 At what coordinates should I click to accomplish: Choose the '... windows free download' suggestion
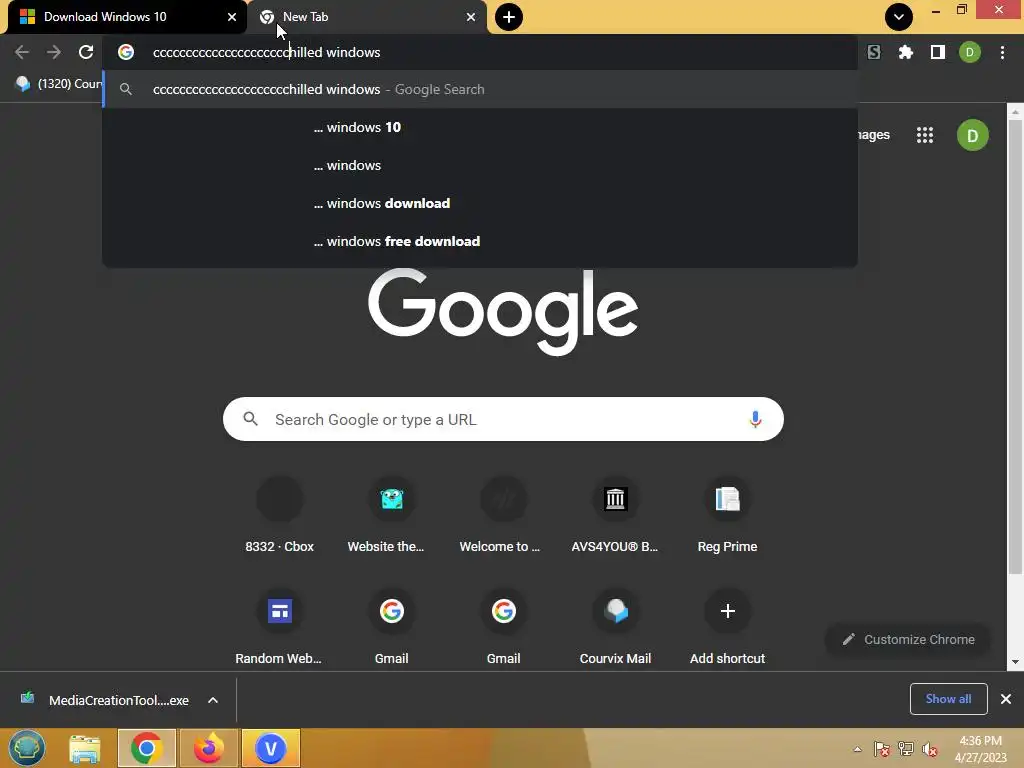(480, 241)
